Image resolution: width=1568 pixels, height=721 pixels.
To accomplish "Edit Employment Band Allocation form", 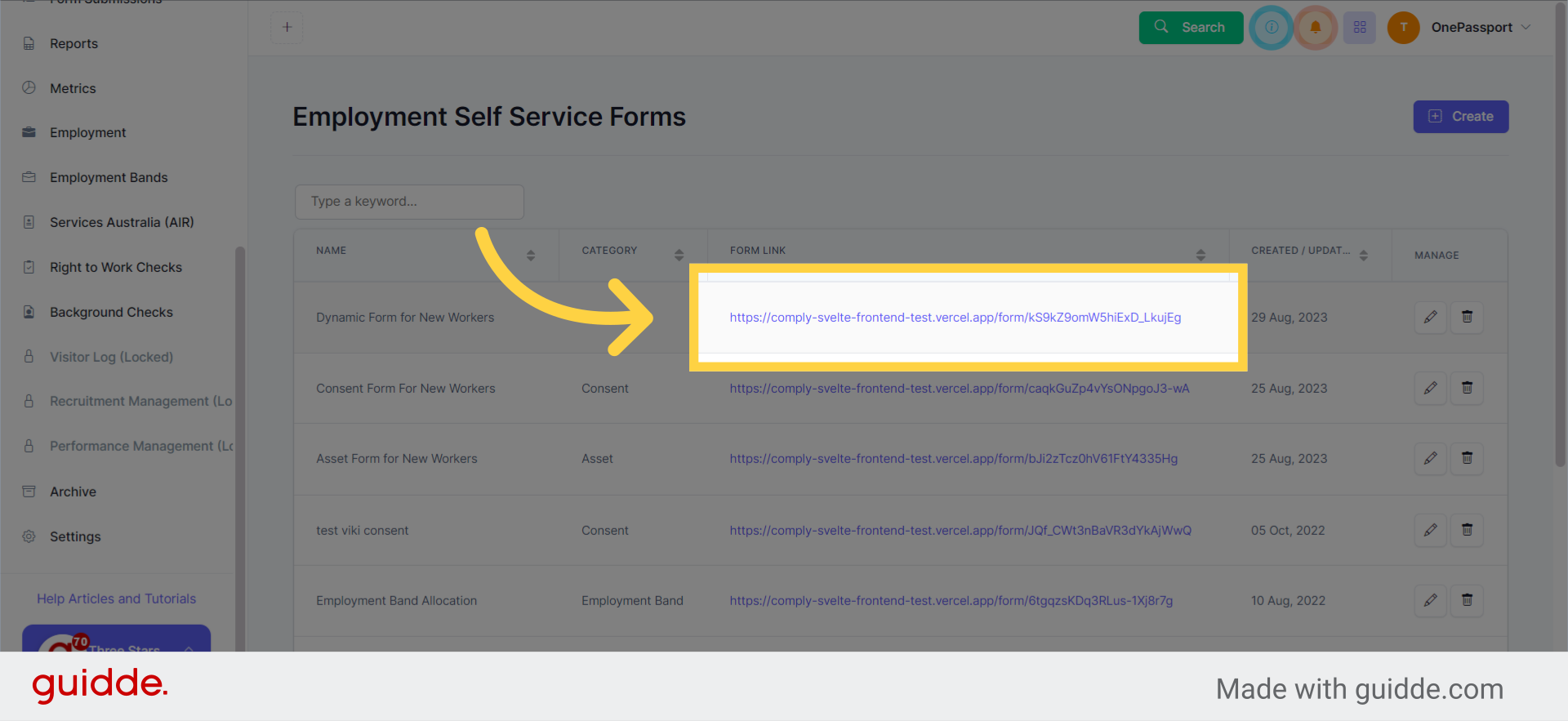I will (1430, 600).
